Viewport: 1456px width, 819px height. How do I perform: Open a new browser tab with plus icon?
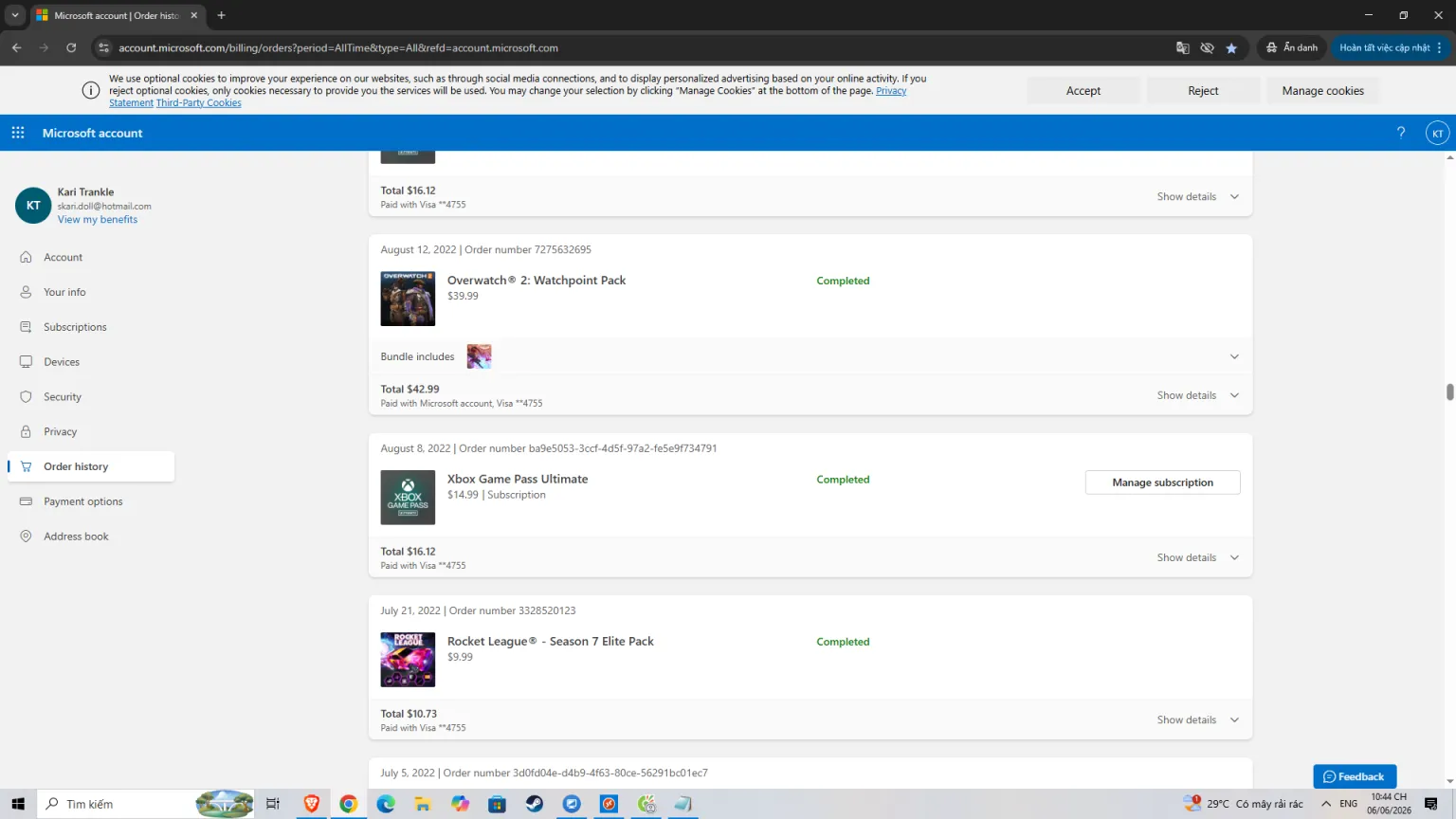(x=221, y=15)
